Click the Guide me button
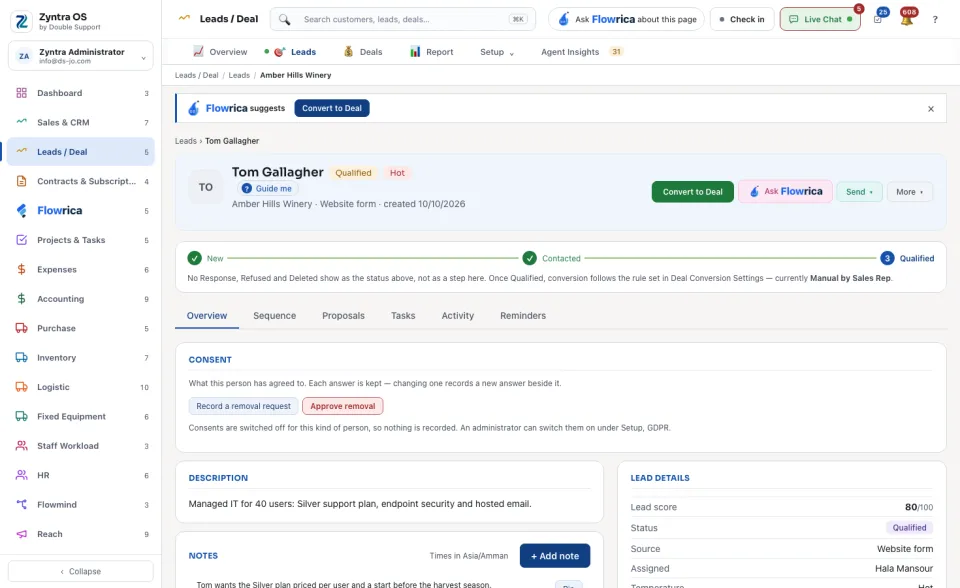This screenshot has width=960, height=588. point(267,189)
